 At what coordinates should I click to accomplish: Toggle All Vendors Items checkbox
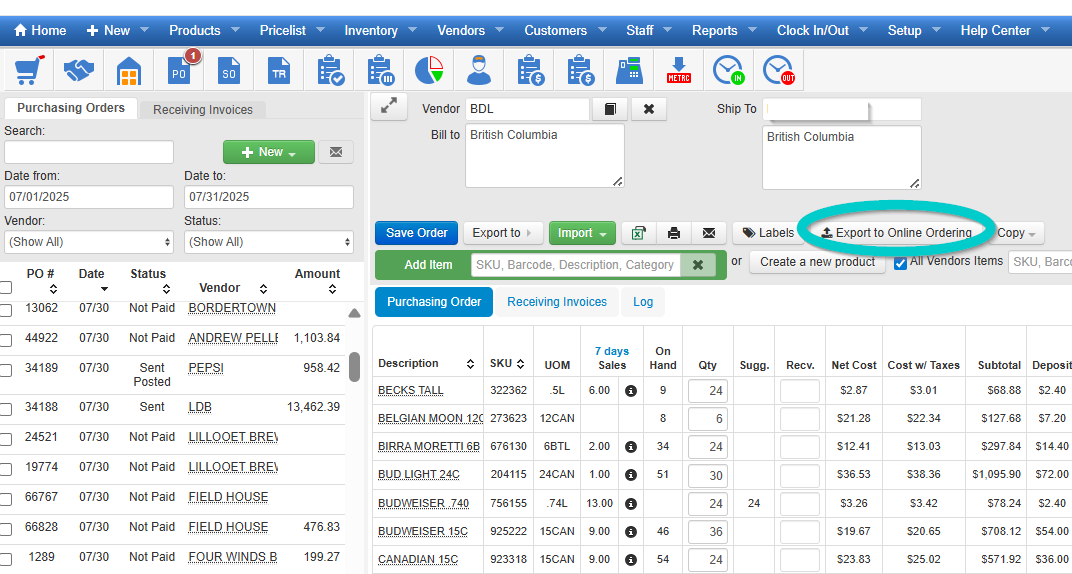(x=900, y=263)
